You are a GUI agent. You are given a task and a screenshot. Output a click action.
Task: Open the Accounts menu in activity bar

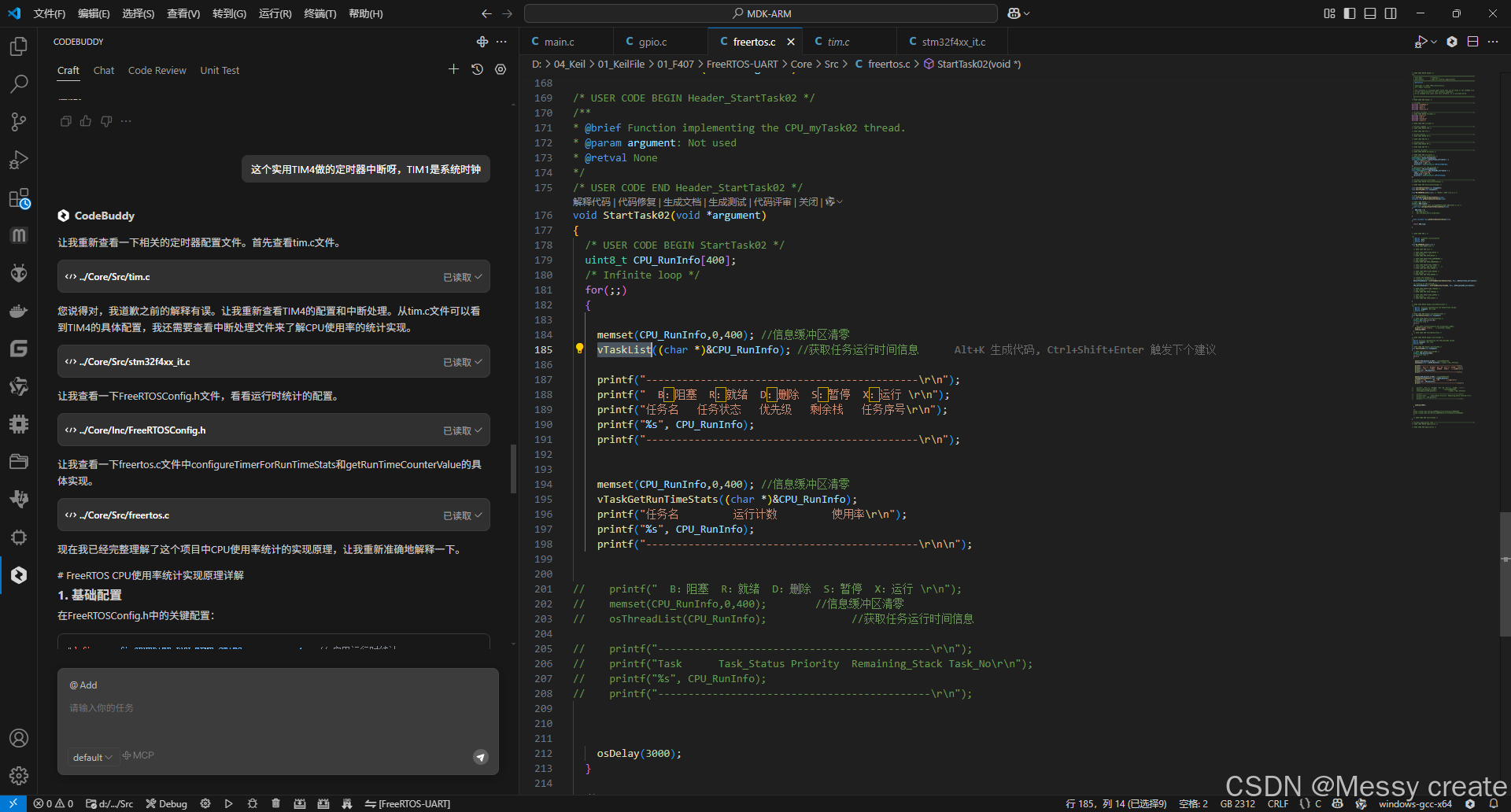tap(19, 738)
